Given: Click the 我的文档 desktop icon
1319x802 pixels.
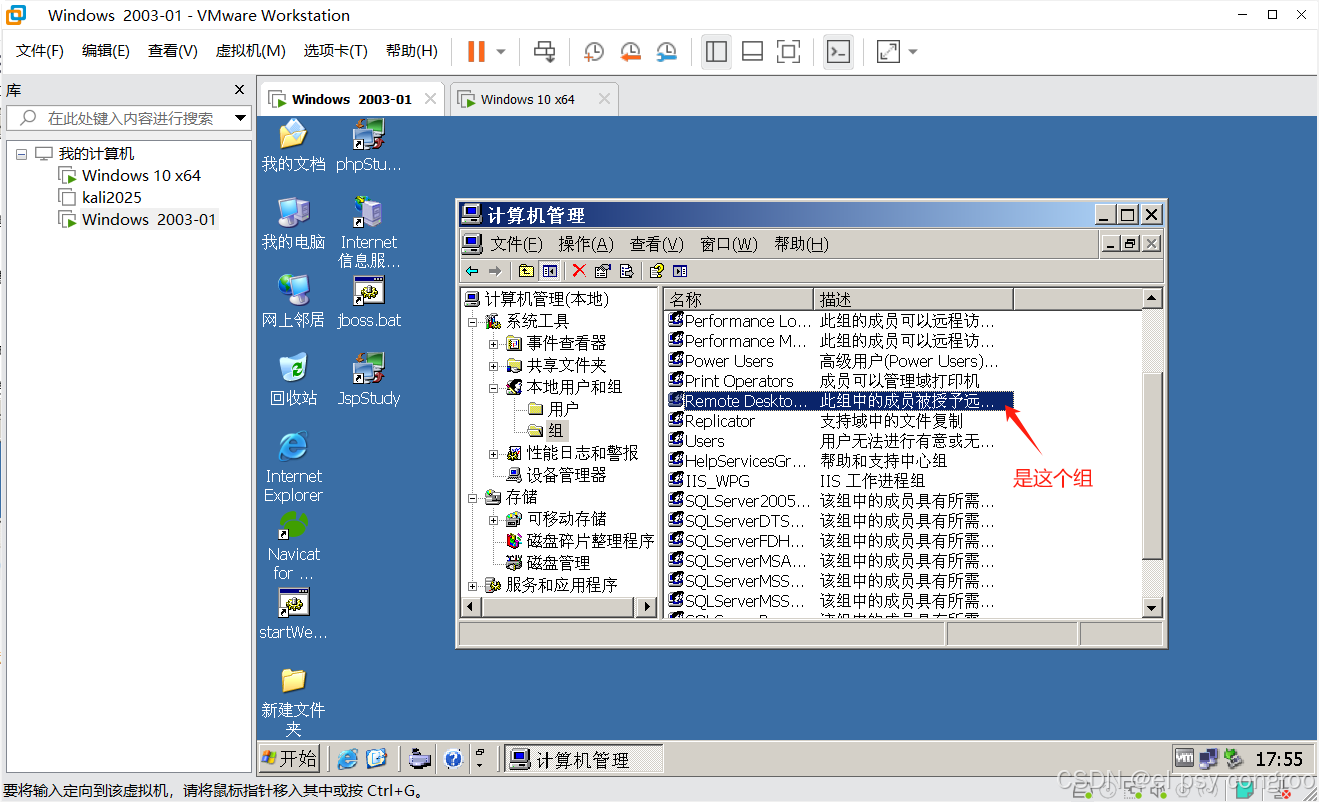Looking at the screenshot, I should click(x=293, y=146).
